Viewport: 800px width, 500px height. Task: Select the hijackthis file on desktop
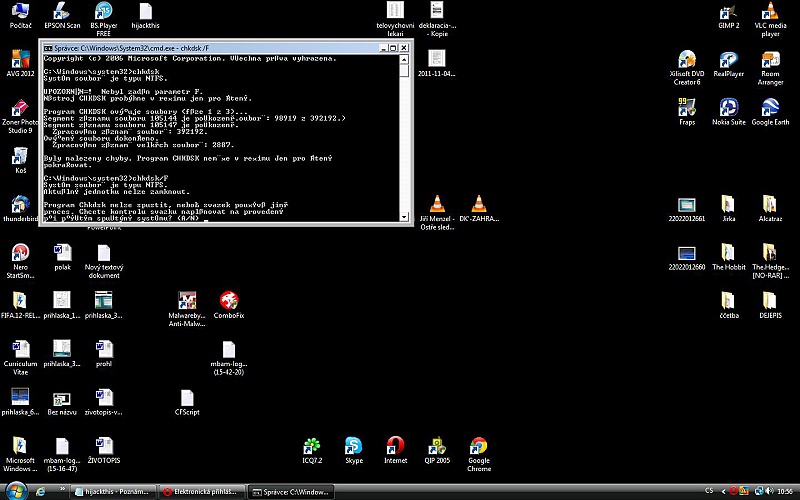click(145, 15)
